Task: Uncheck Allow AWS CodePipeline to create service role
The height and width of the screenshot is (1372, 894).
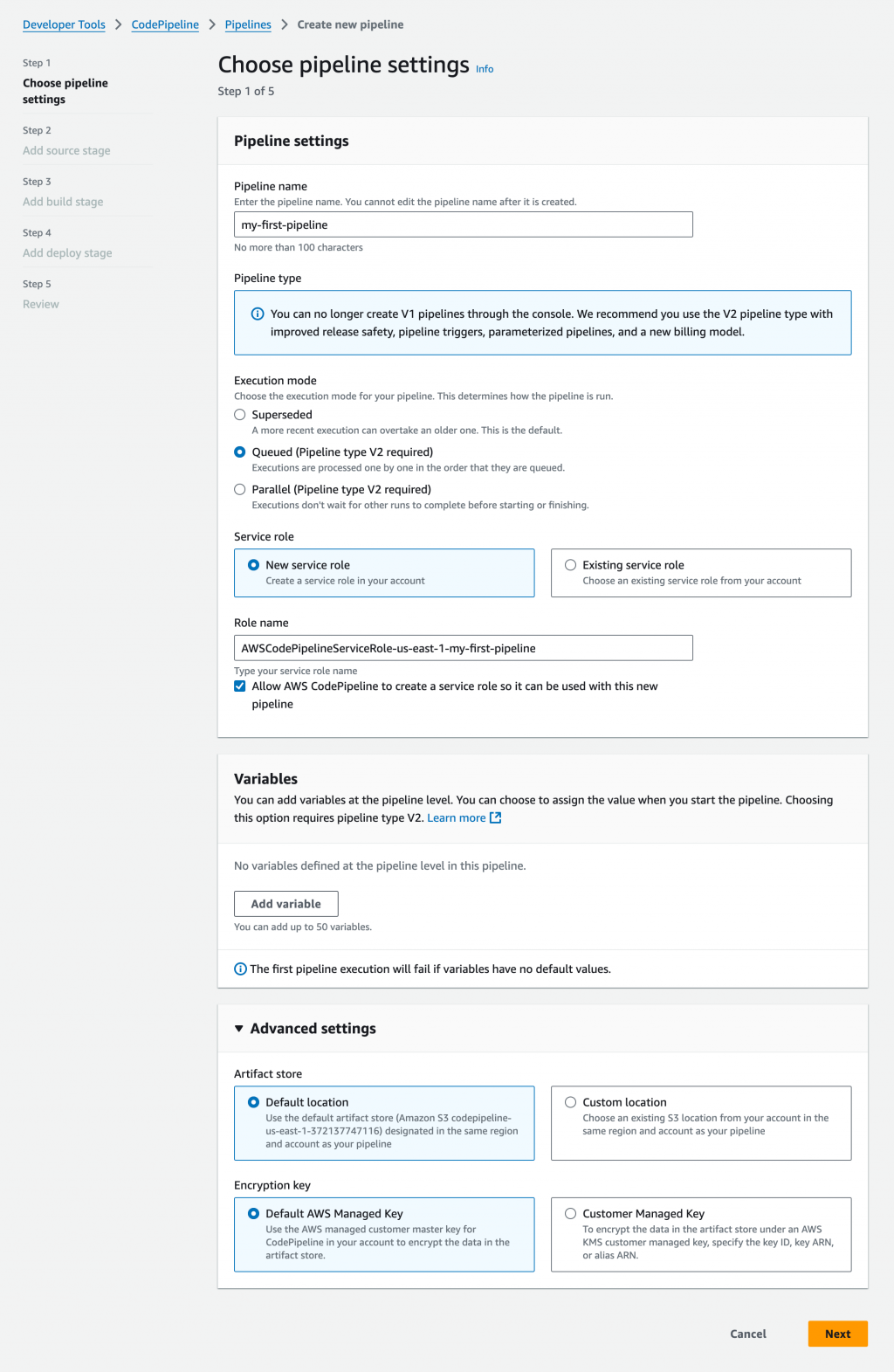Action: 240,686
